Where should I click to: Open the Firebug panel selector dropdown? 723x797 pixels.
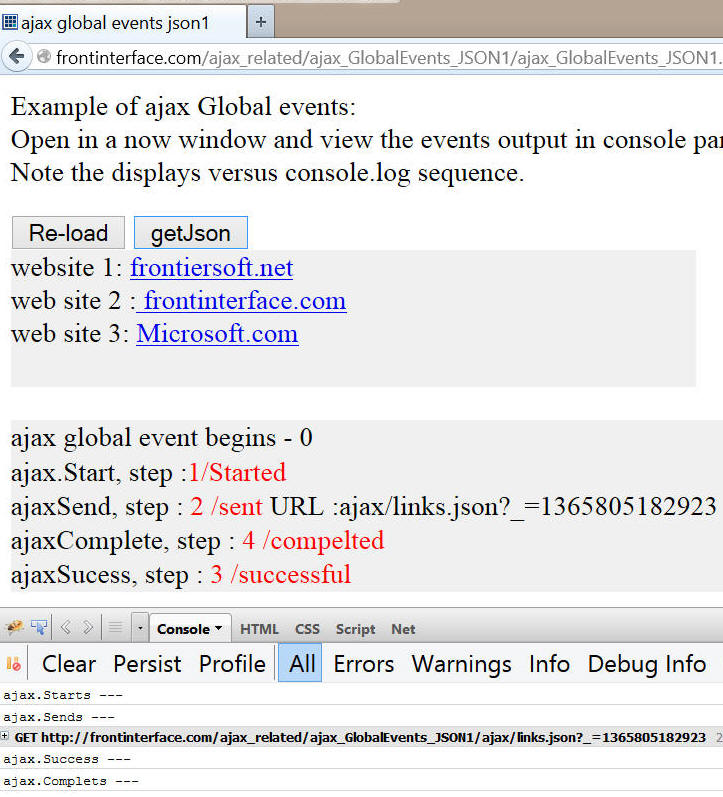coord(140,629)
